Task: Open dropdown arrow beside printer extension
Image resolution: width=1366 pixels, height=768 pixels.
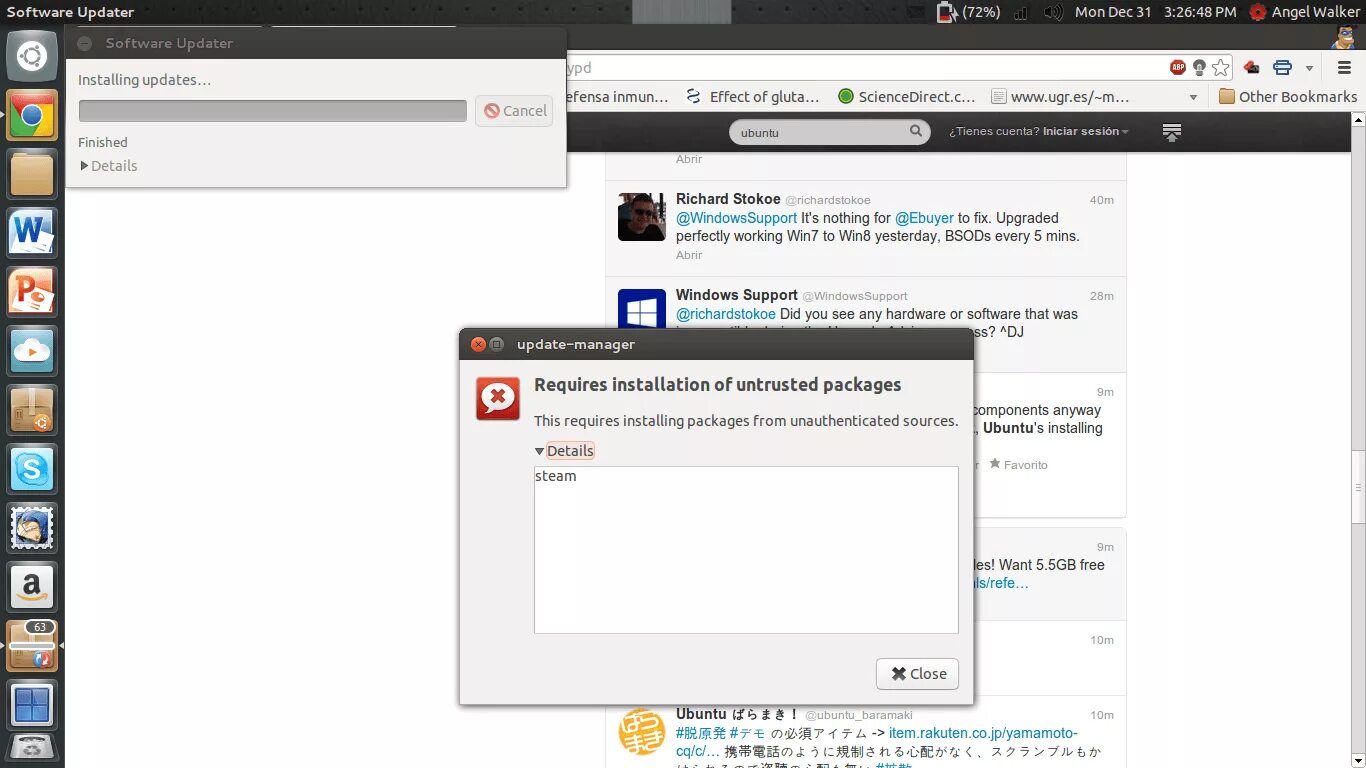Action: coord(1309,68)
